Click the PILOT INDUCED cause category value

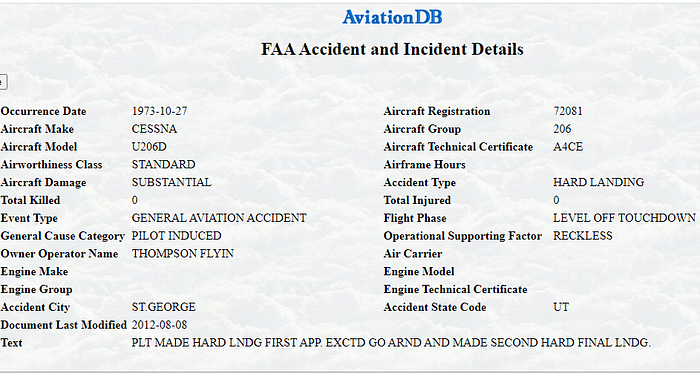click(x=176, y=236)
